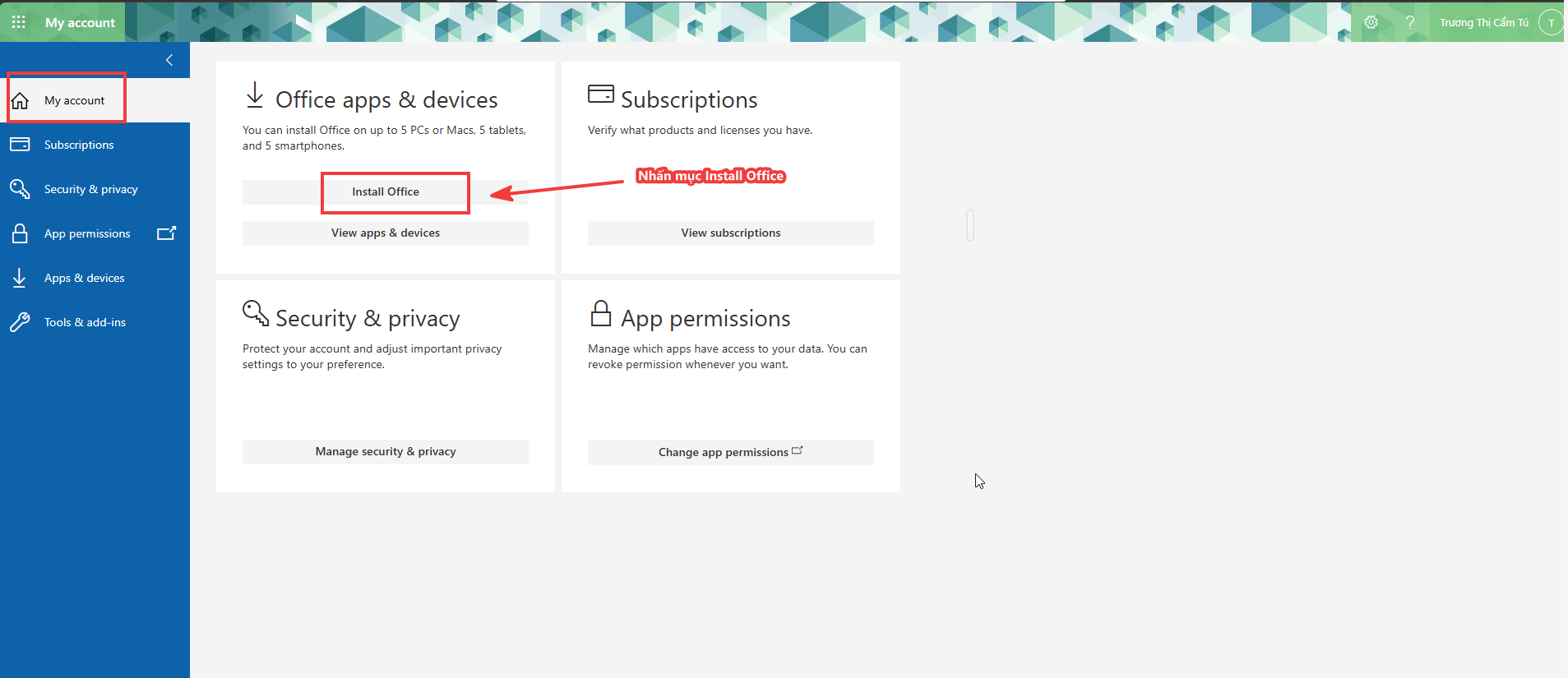Click Change app permissions button

click(x=731, y=452)
